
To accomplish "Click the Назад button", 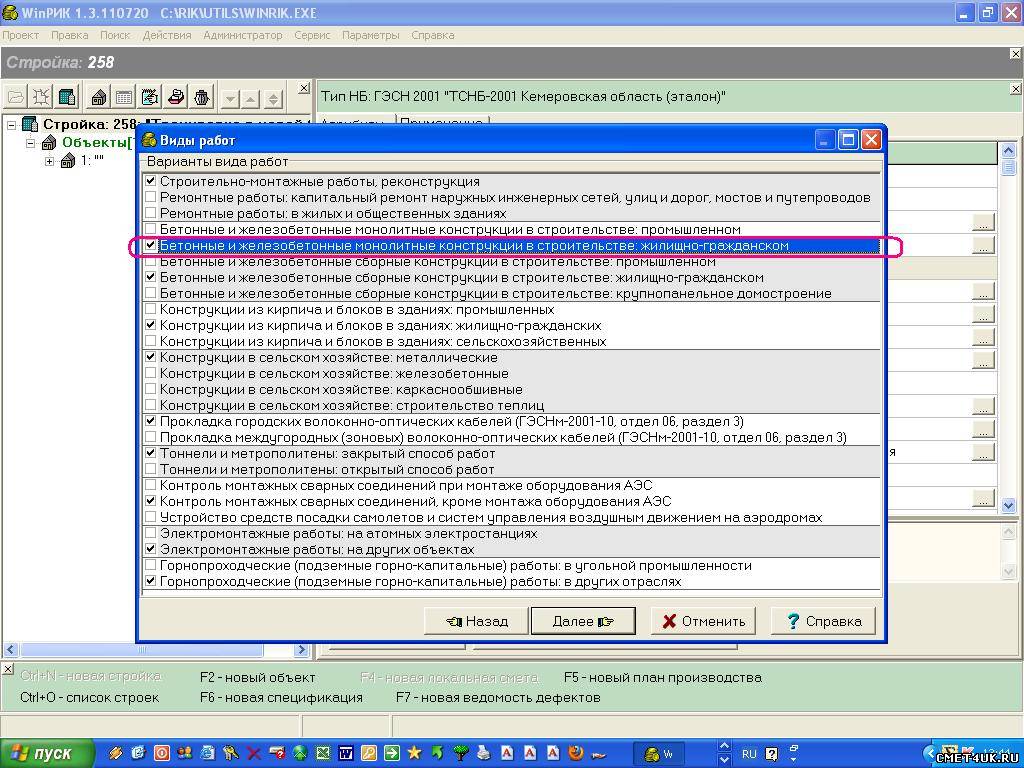I will pos(475,621).
